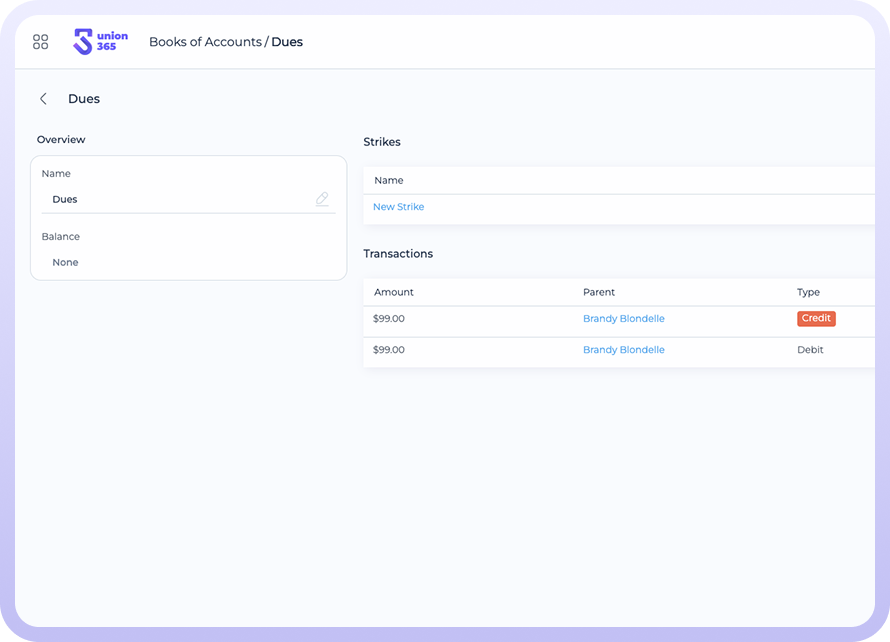Viewport: 890px width, 642px height.
Task: Click the Name column header in Strikes
Action: (x=388, y=180)
